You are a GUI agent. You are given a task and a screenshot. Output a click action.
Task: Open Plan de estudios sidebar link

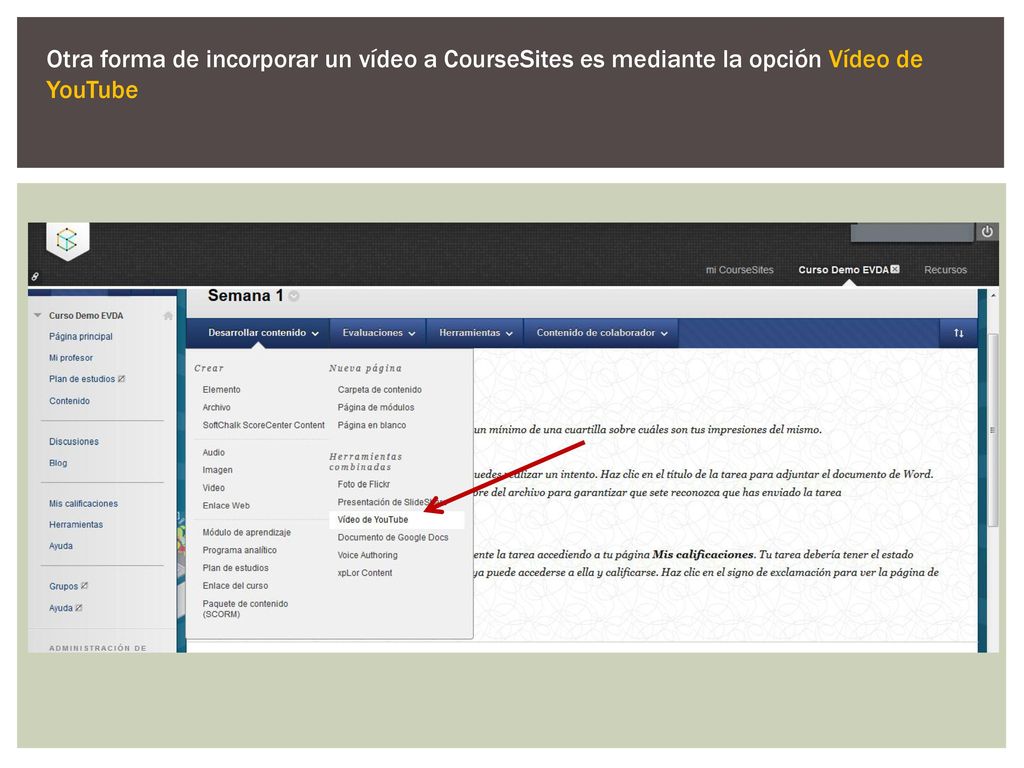[82, 379]
